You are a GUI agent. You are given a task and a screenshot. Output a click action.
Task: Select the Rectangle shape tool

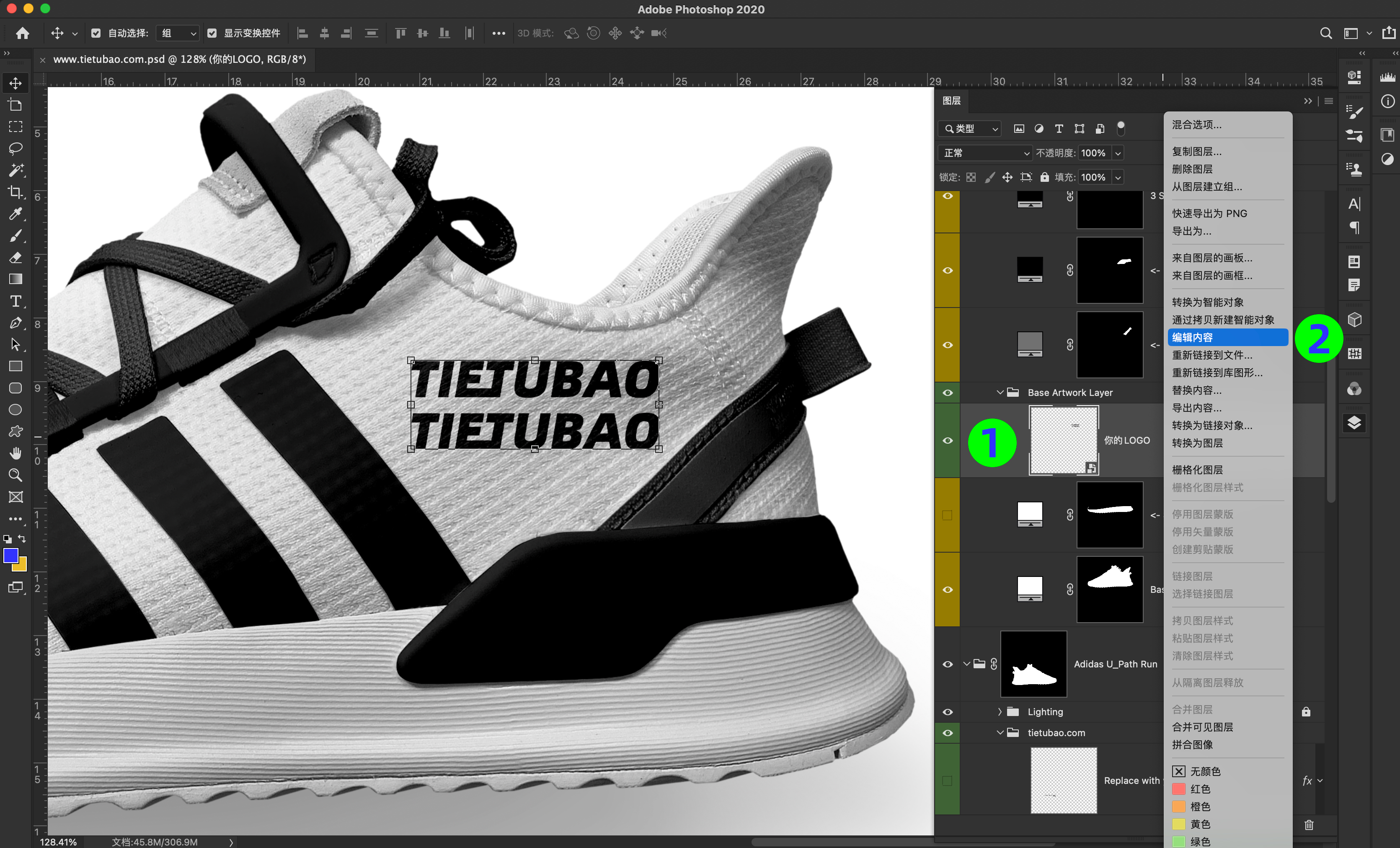[x=15, y=367]
